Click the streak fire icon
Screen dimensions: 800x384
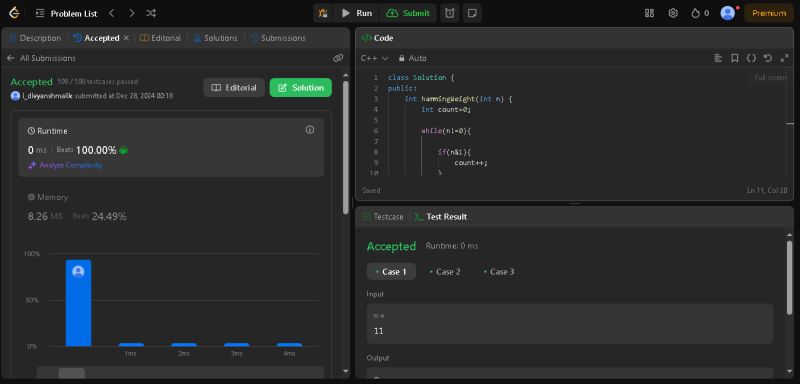pos(695,13)
